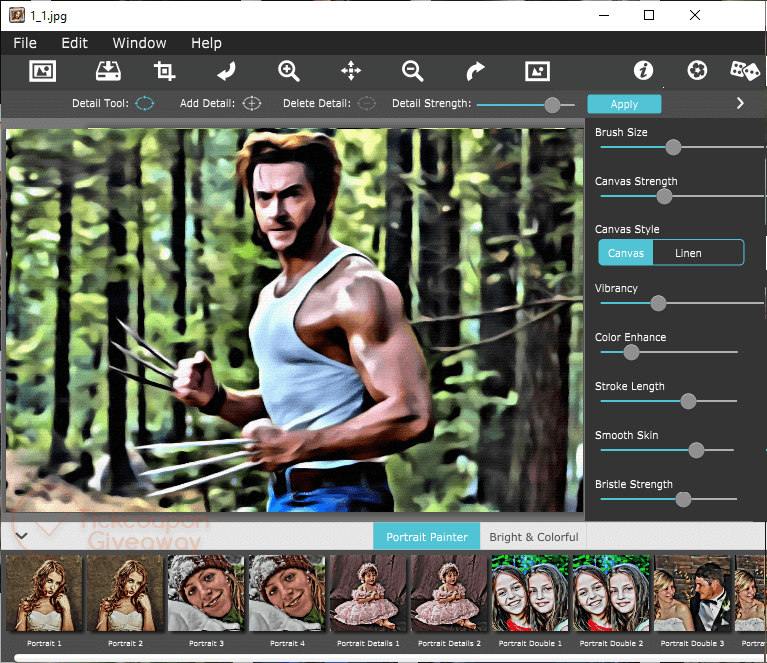This screenshot has width=767, height=663.
Task: Randomize settings with the dice icon
Action: [744, 71]
